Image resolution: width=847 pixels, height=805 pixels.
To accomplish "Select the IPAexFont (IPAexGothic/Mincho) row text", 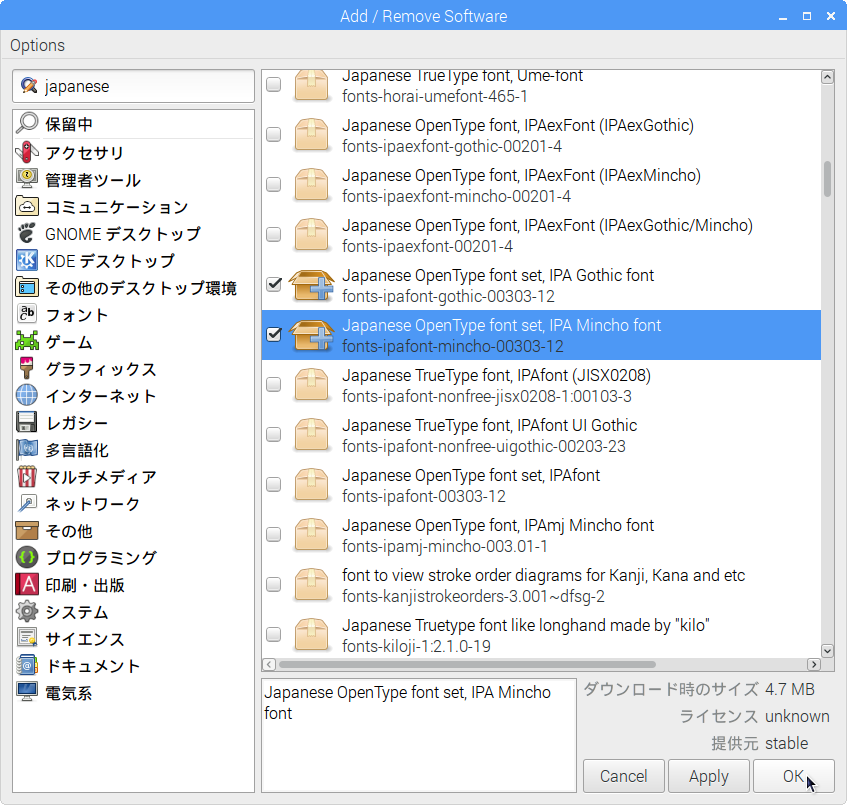I will click(x=547, y=235).
